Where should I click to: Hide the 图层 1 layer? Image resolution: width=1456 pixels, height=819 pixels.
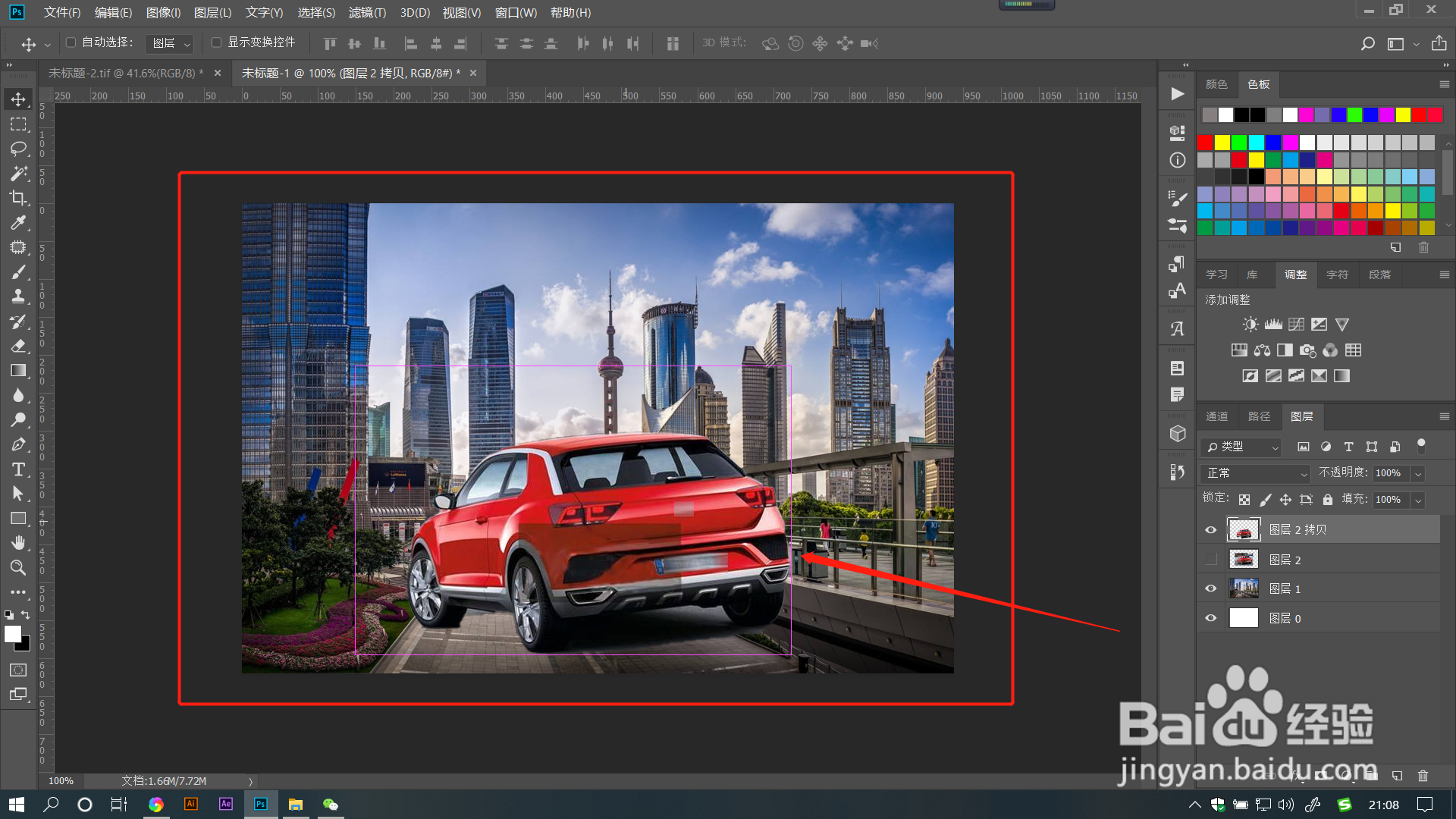click(x=1210, y=588)
